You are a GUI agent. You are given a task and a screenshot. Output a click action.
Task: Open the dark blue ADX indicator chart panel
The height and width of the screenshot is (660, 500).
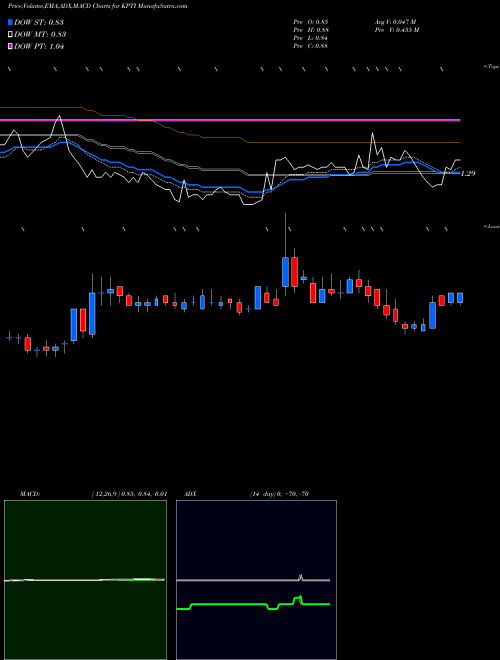[256, 580]
